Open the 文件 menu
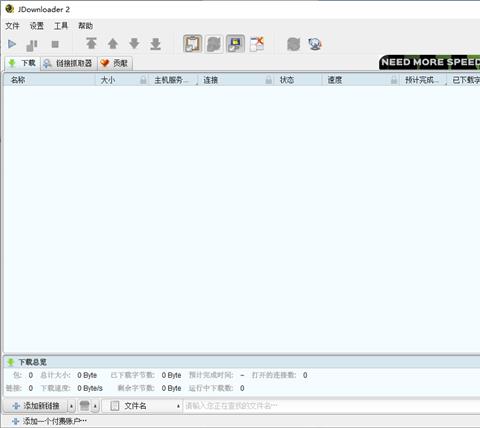480x428 pixels. coord(12,26)
